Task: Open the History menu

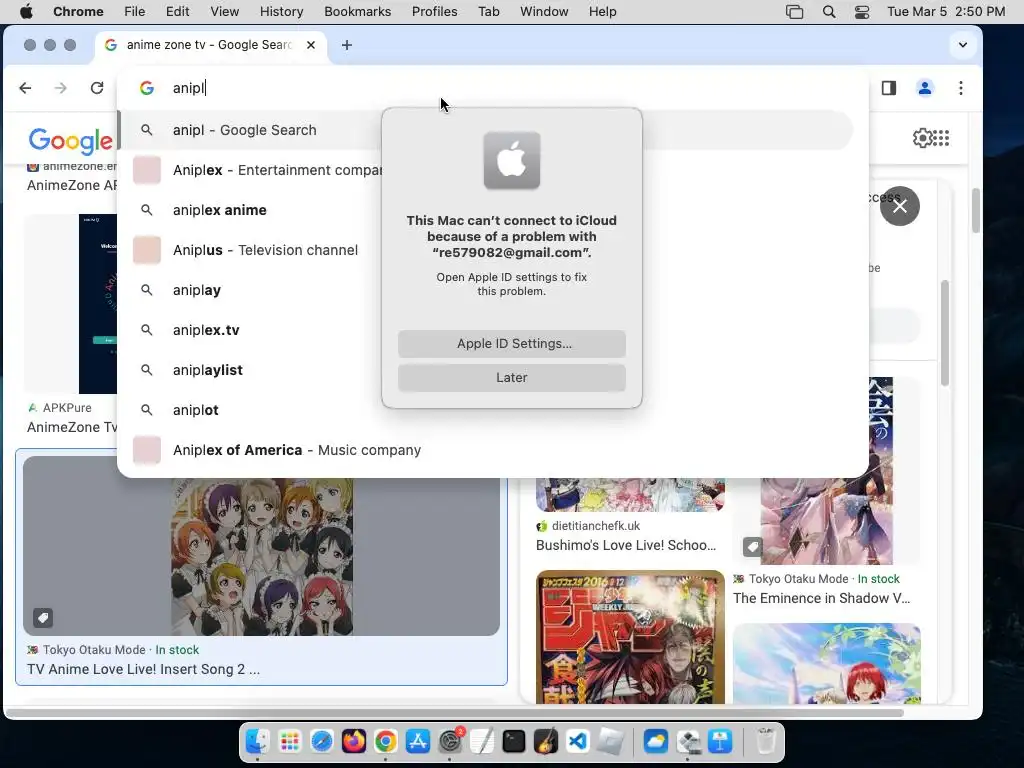Action: click(x=281, y=12)
